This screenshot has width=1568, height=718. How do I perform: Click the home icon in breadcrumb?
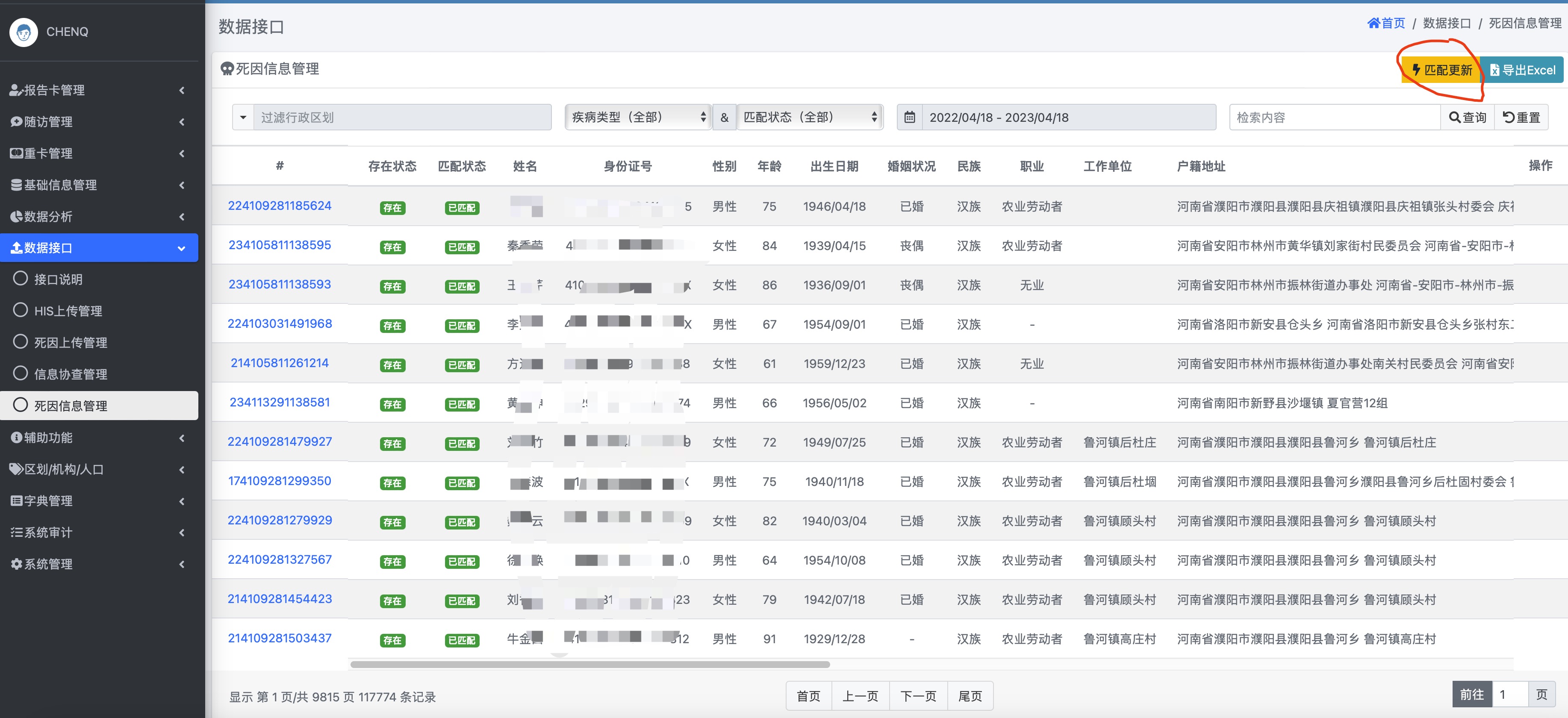[1373, 23]
